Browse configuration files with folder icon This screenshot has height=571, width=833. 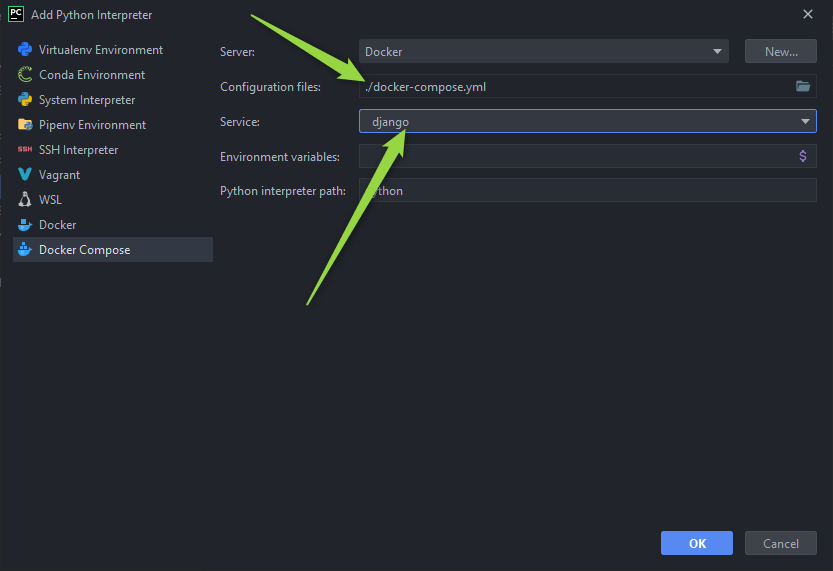pyautogui.click(x=802, y=87)
